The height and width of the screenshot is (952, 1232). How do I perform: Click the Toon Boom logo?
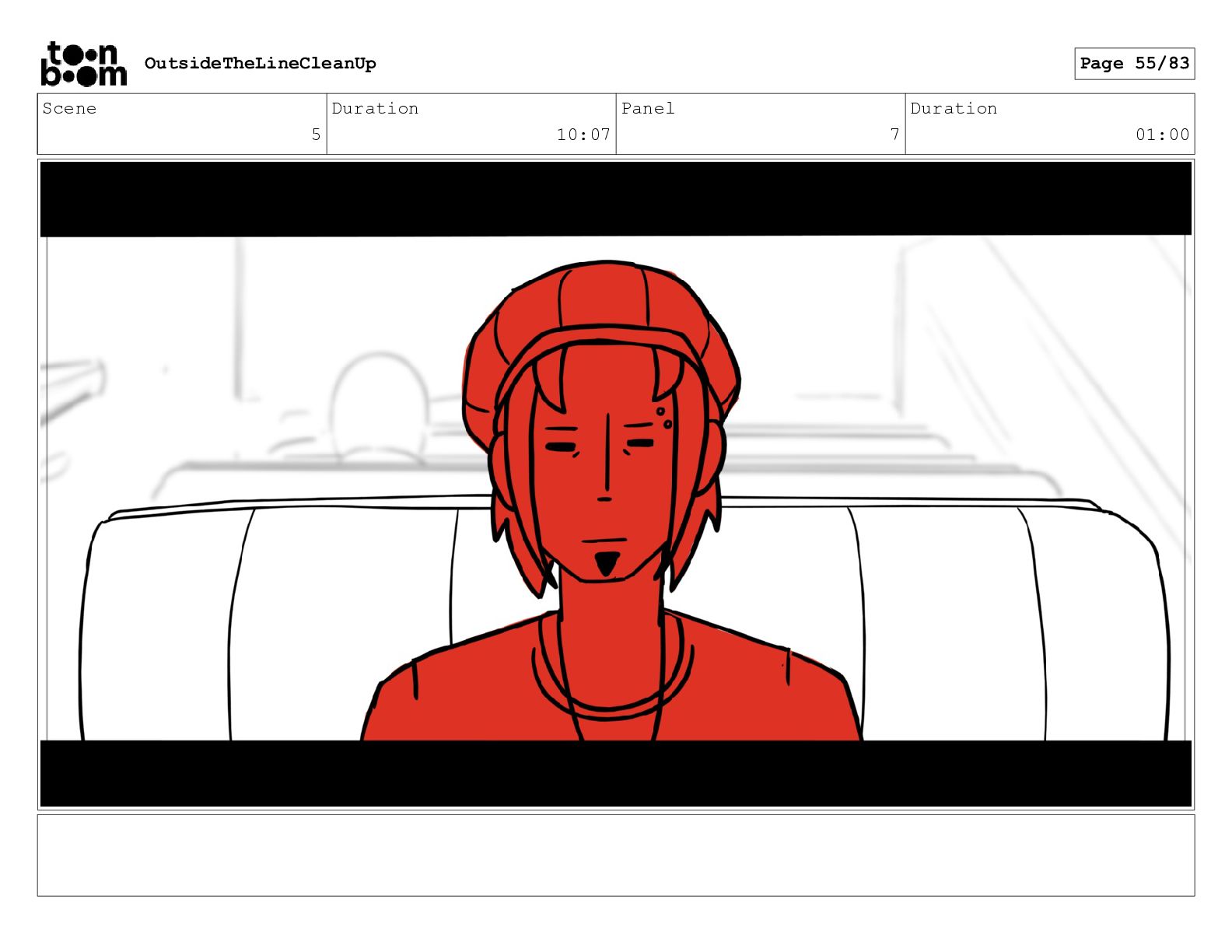tap(83, 64)
